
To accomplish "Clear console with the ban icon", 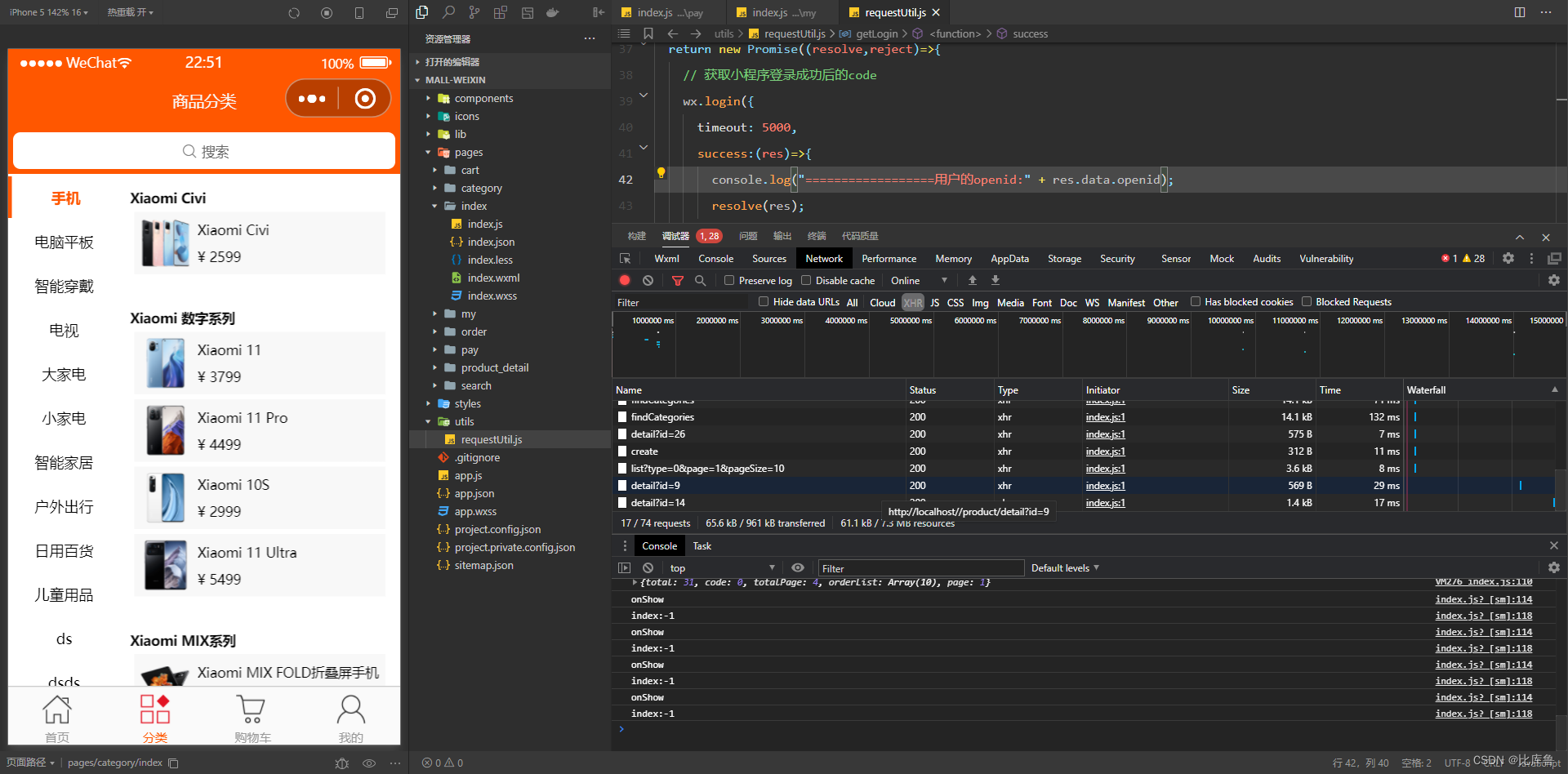I will coord(648,567).
